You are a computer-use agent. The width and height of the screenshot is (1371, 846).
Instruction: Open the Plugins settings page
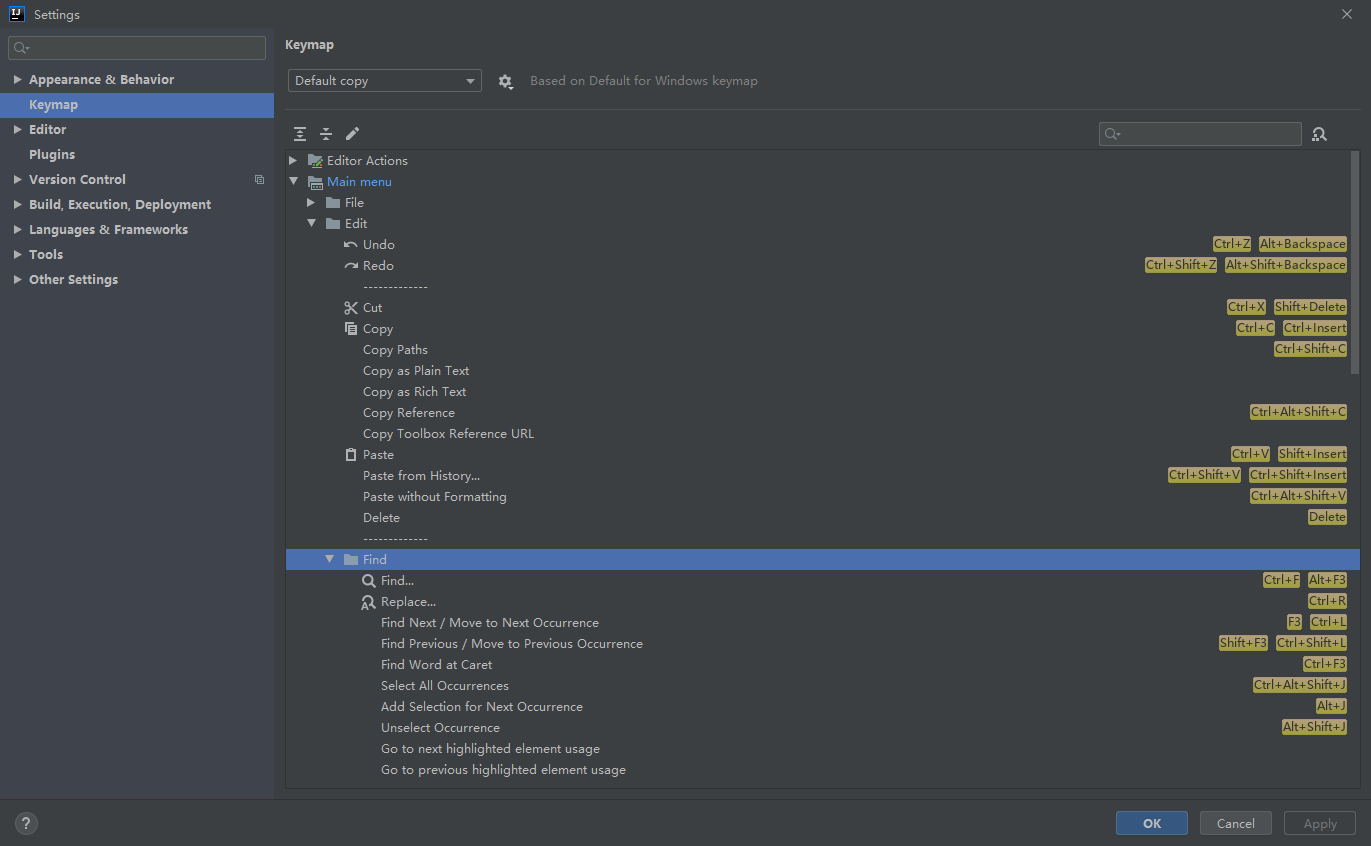(52, 155)
